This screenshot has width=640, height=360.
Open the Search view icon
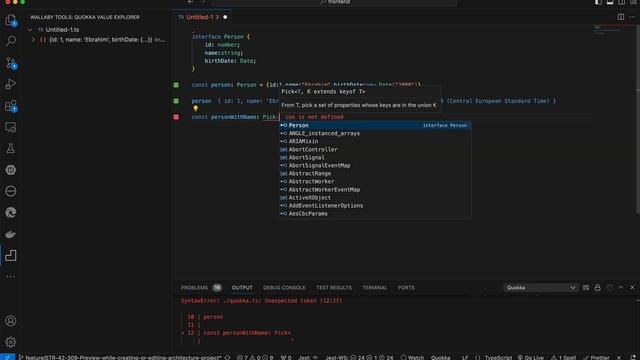[11, 41]
